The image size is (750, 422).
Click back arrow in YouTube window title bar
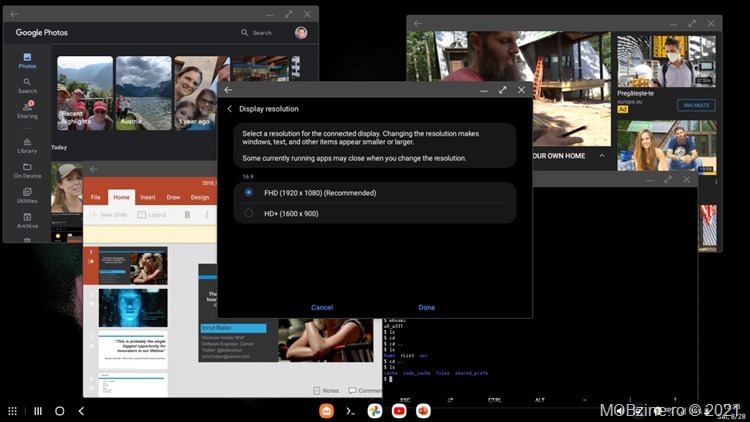pos(418,23)
